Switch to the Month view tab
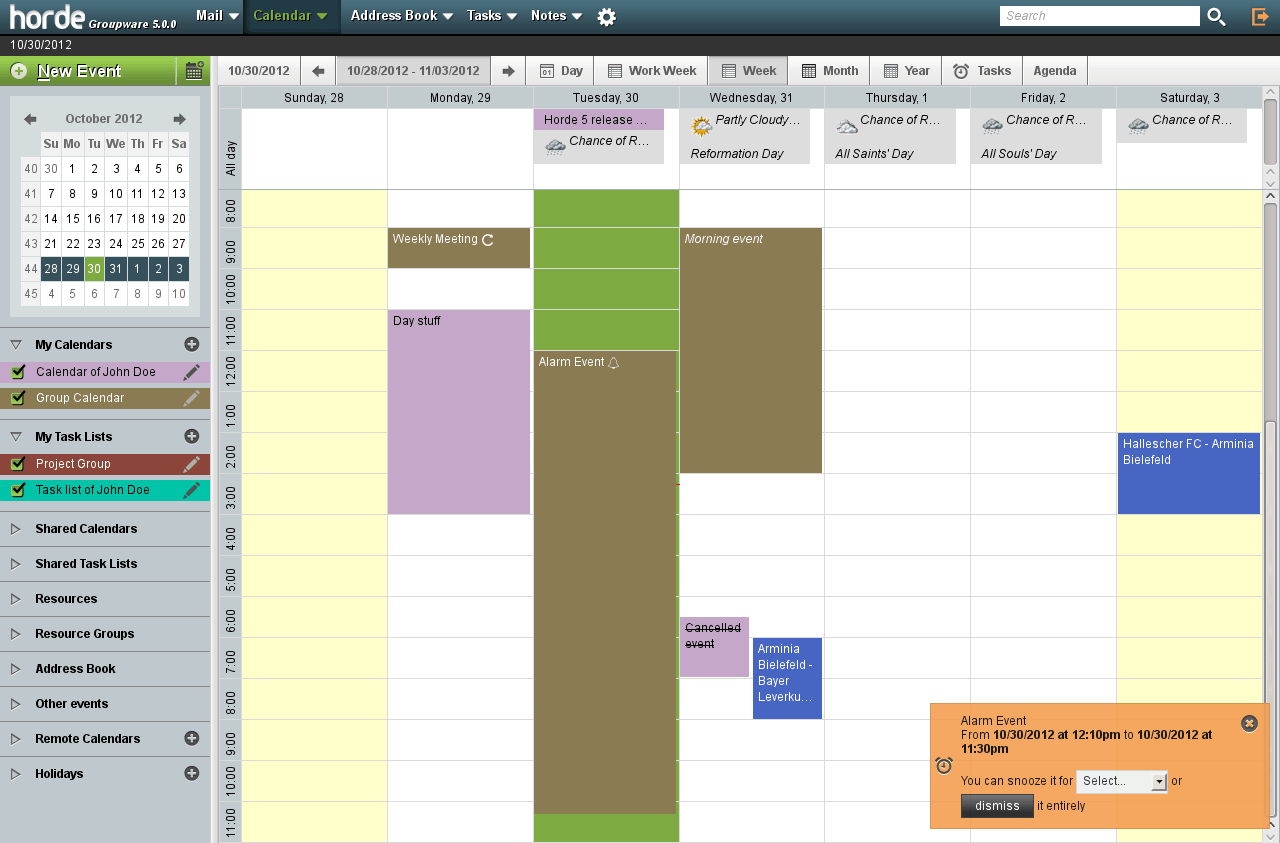Viewport: 1280px width, 843px height. pyautogui.click(x=829, y=70)
